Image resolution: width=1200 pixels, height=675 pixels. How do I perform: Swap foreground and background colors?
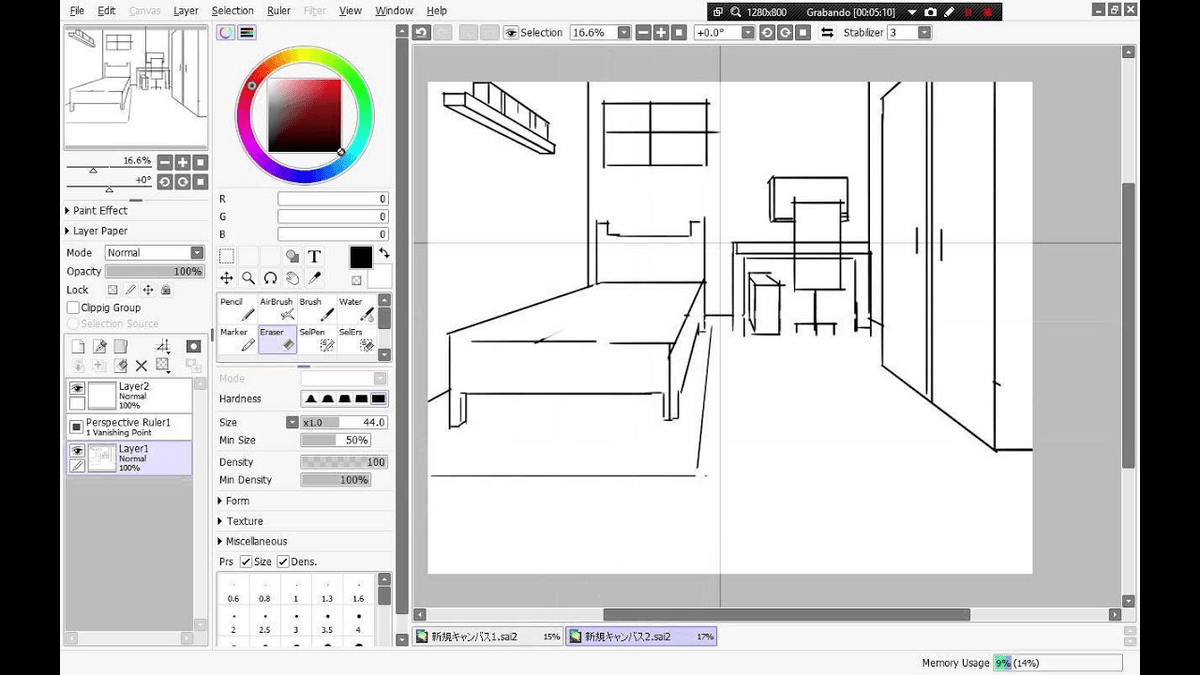click(384, 252)
